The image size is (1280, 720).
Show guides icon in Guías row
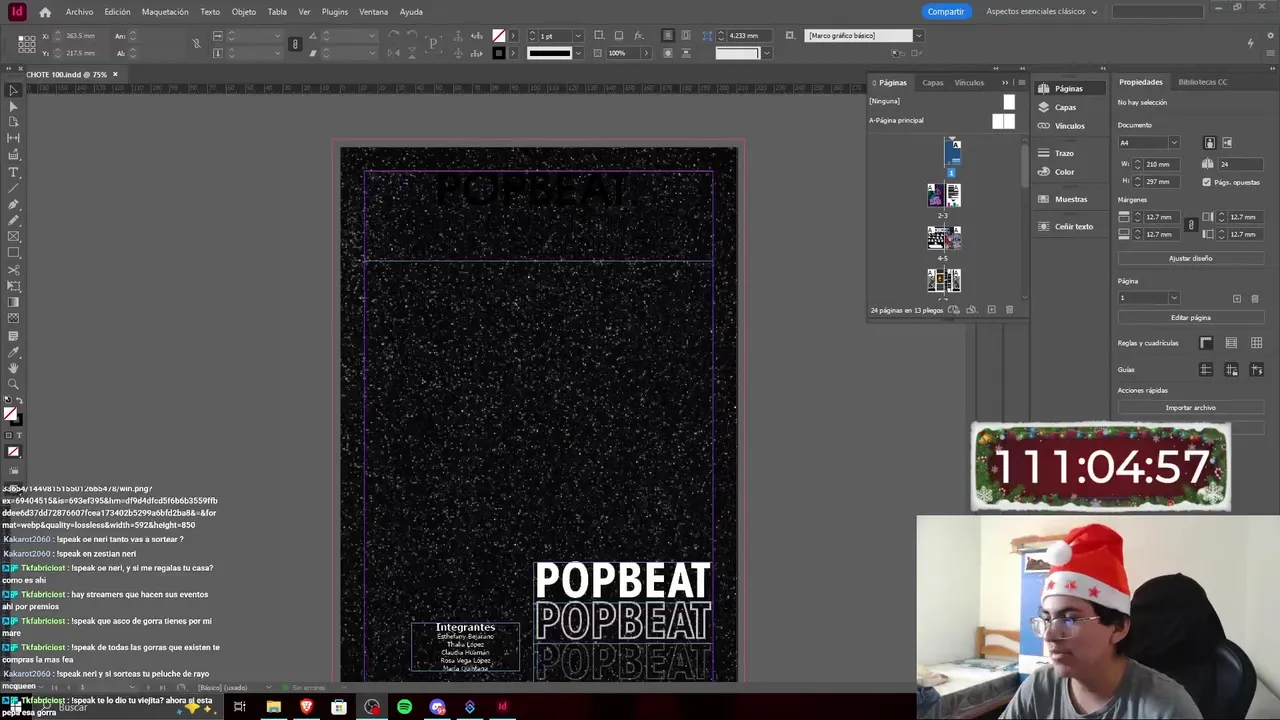(1206, 370)
